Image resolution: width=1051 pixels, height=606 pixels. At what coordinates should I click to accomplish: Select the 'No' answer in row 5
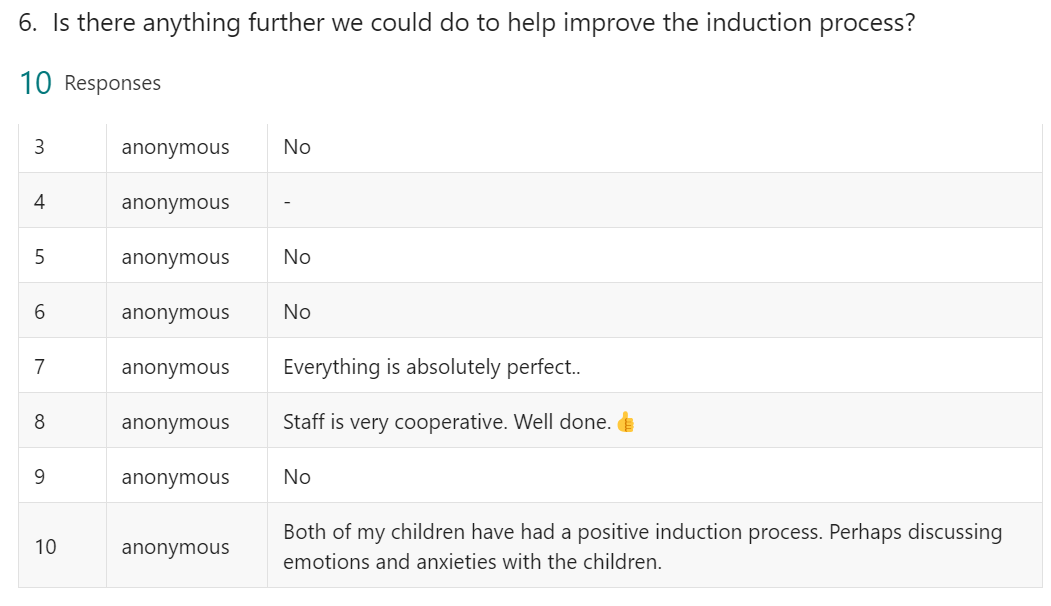[297, 257]
